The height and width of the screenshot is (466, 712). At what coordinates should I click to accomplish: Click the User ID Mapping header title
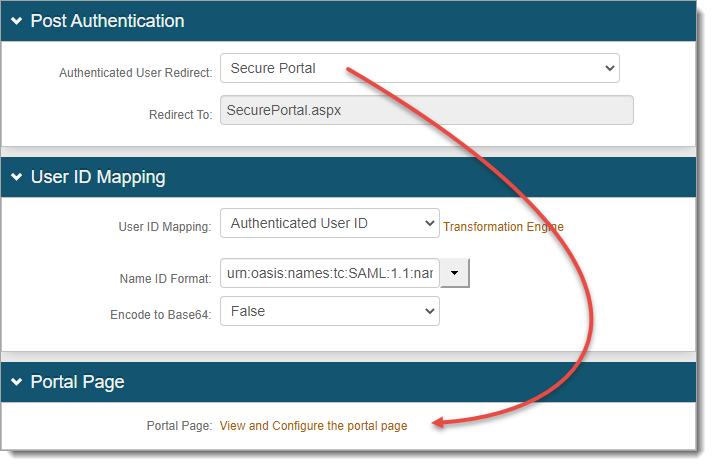click(98, 178)
